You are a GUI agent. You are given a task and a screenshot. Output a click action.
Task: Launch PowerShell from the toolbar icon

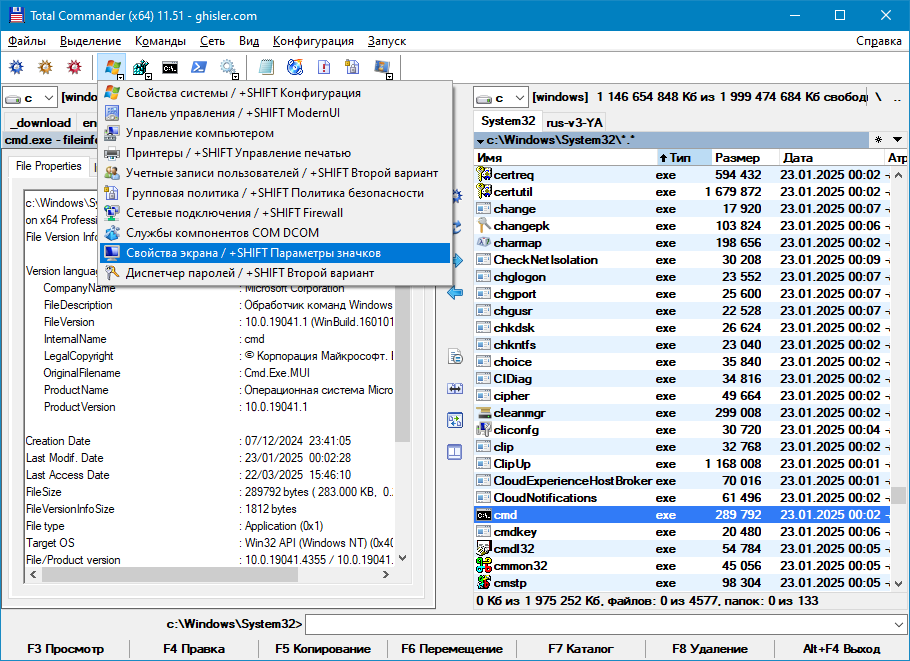(199, 68)
